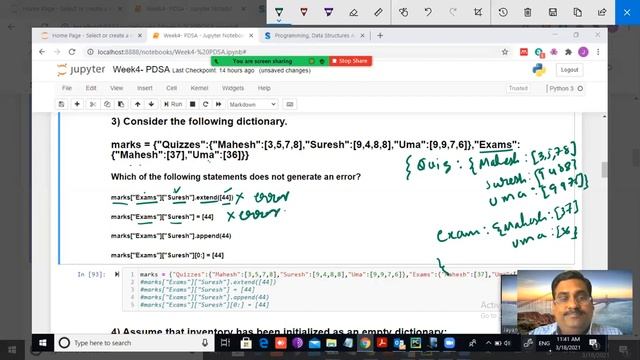This screenshot has width=640, height=360.
Task: Activate the ruler tool
Action: click(x=378, y=12)
